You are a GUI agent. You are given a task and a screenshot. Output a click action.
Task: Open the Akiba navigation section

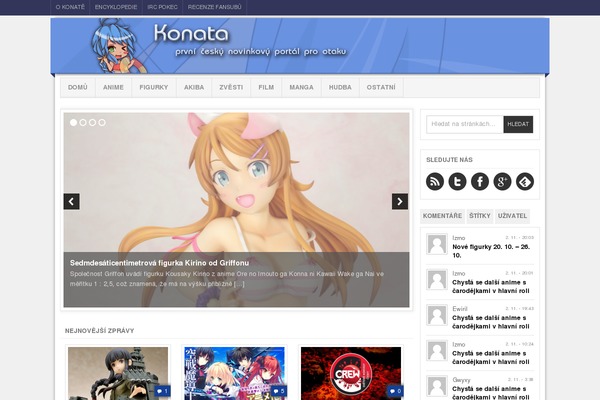pos(194,87)
